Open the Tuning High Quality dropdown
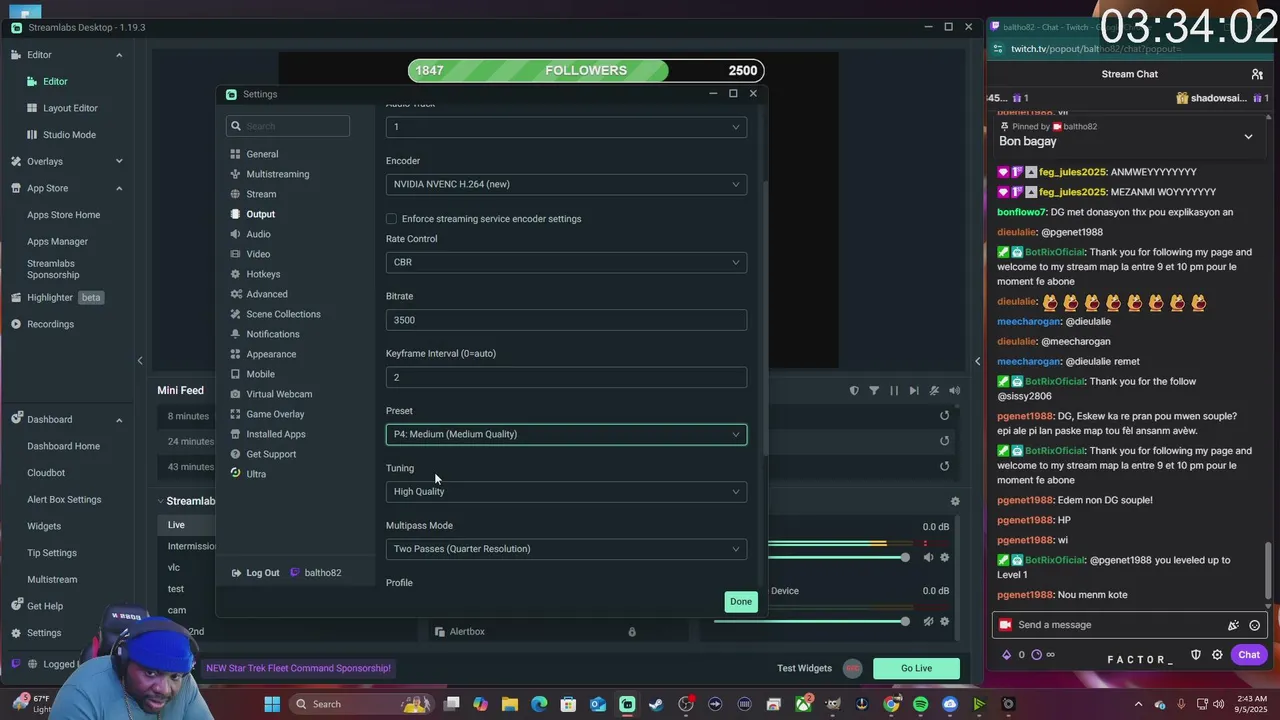 [x=566, y=491]
